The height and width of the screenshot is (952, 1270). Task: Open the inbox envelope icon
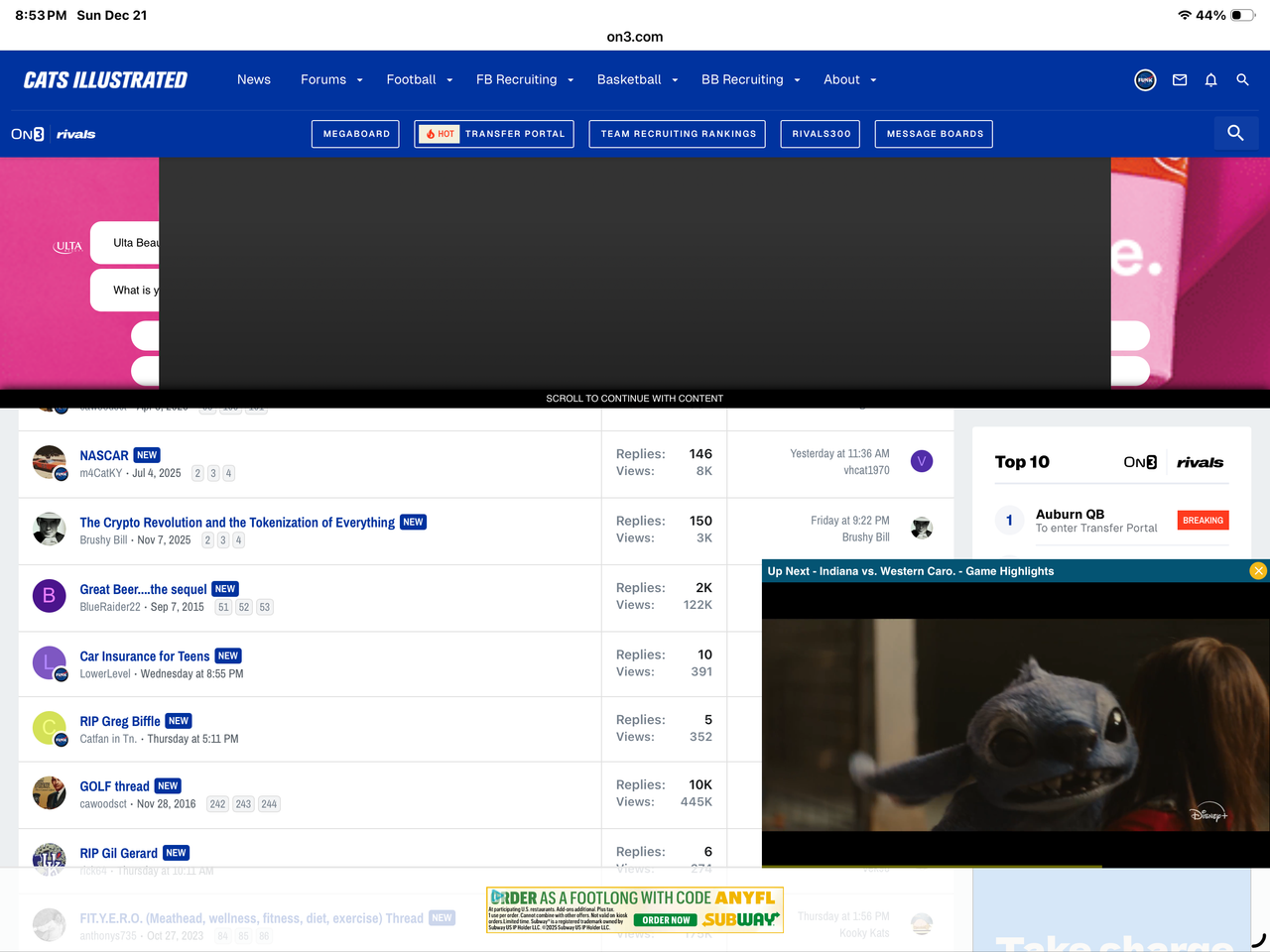click(1180, 80)
